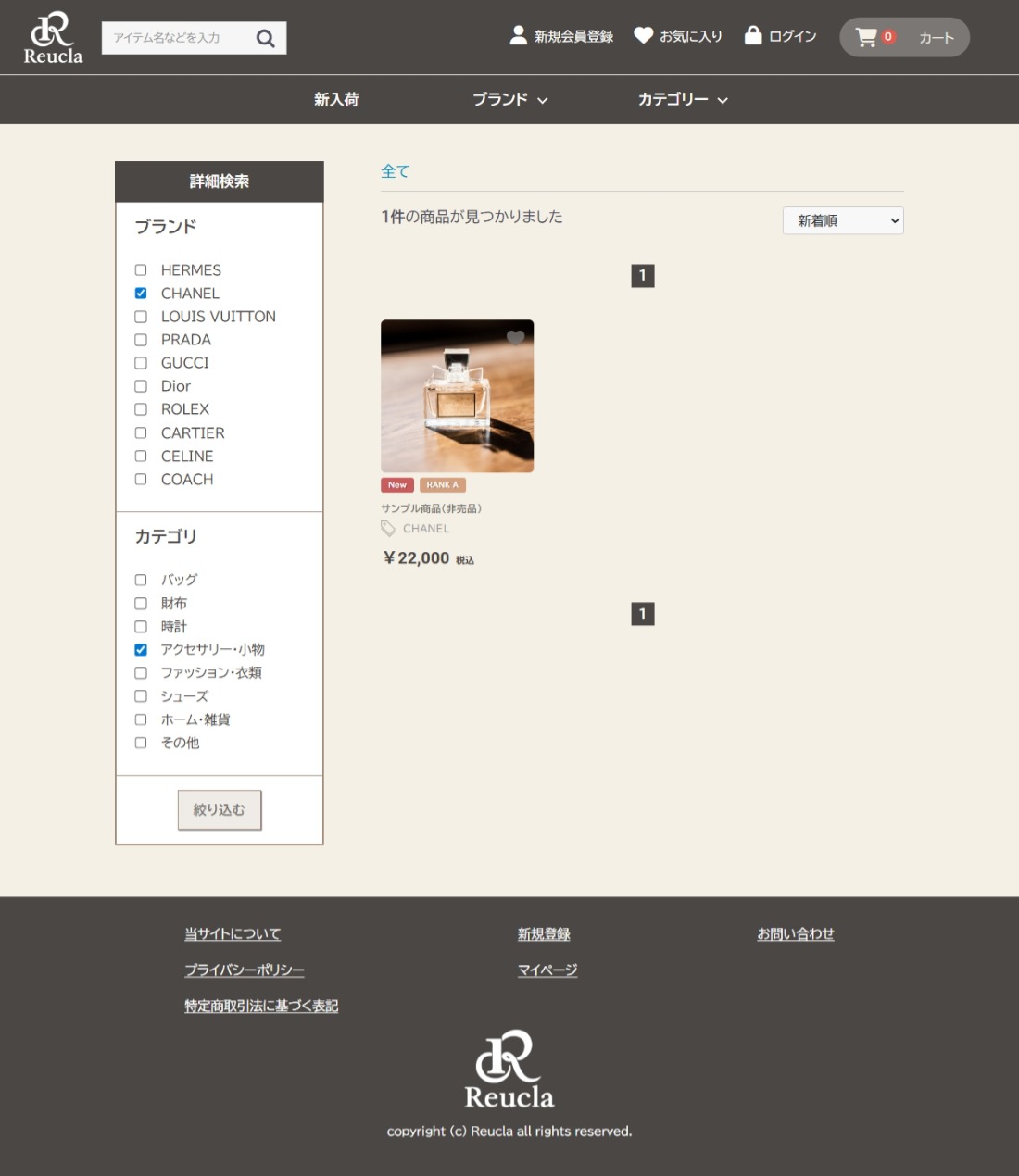Check the COACH brand checkbox
The width and height of the screenshot is (1019, 1176).
coord(141,479)
